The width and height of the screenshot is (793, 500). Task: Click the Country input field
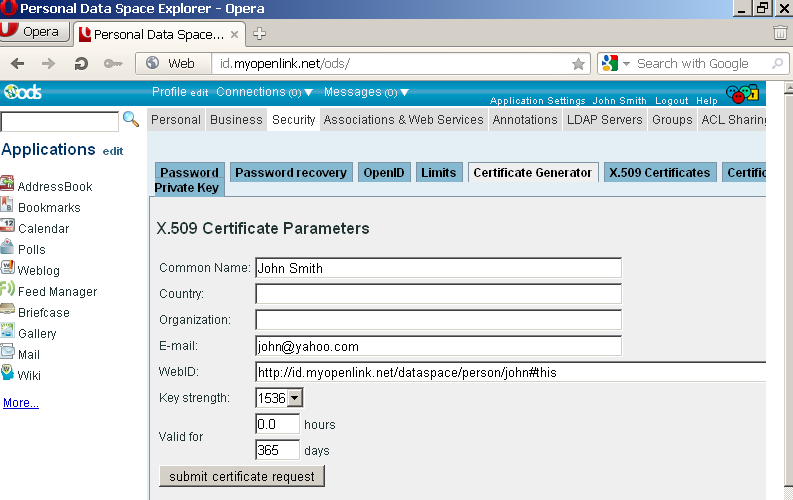point(438,294)
